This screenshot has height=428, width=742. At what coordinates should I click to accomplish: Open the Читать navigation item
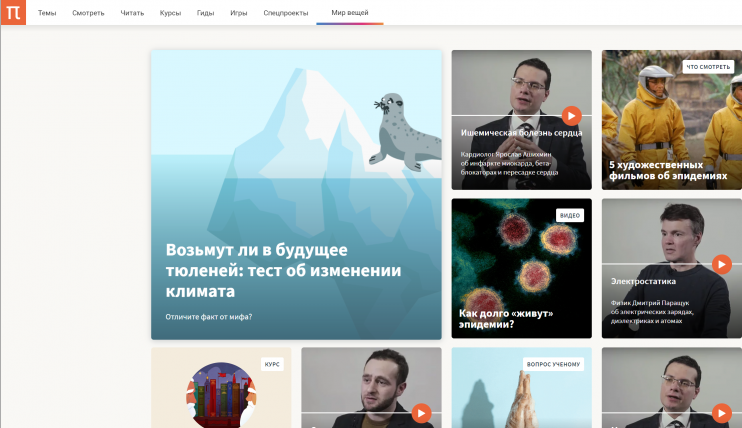tap(132, 13)
